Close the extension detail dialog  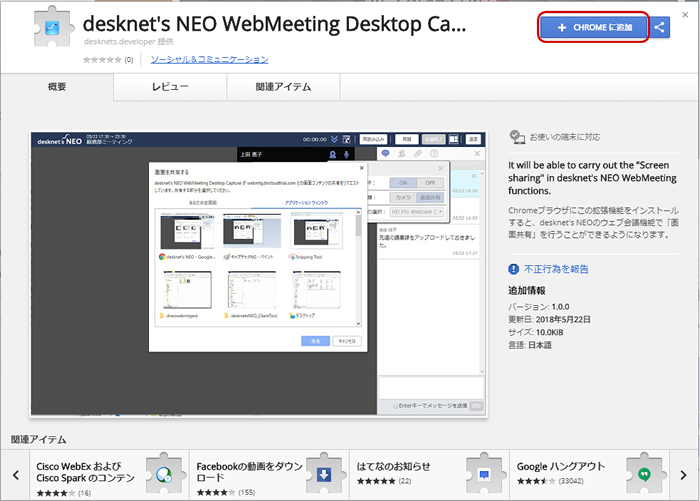[x=685, y=15]
